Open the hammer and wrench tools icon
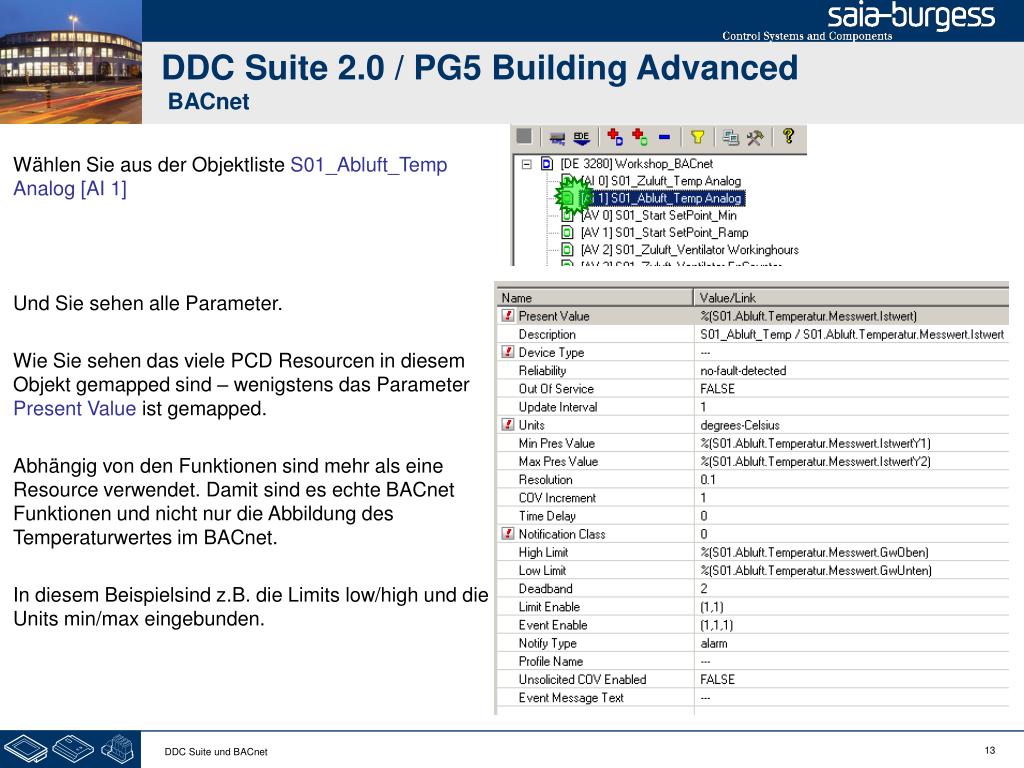This screenshot has width=1024, height=768. click(755, 137)
